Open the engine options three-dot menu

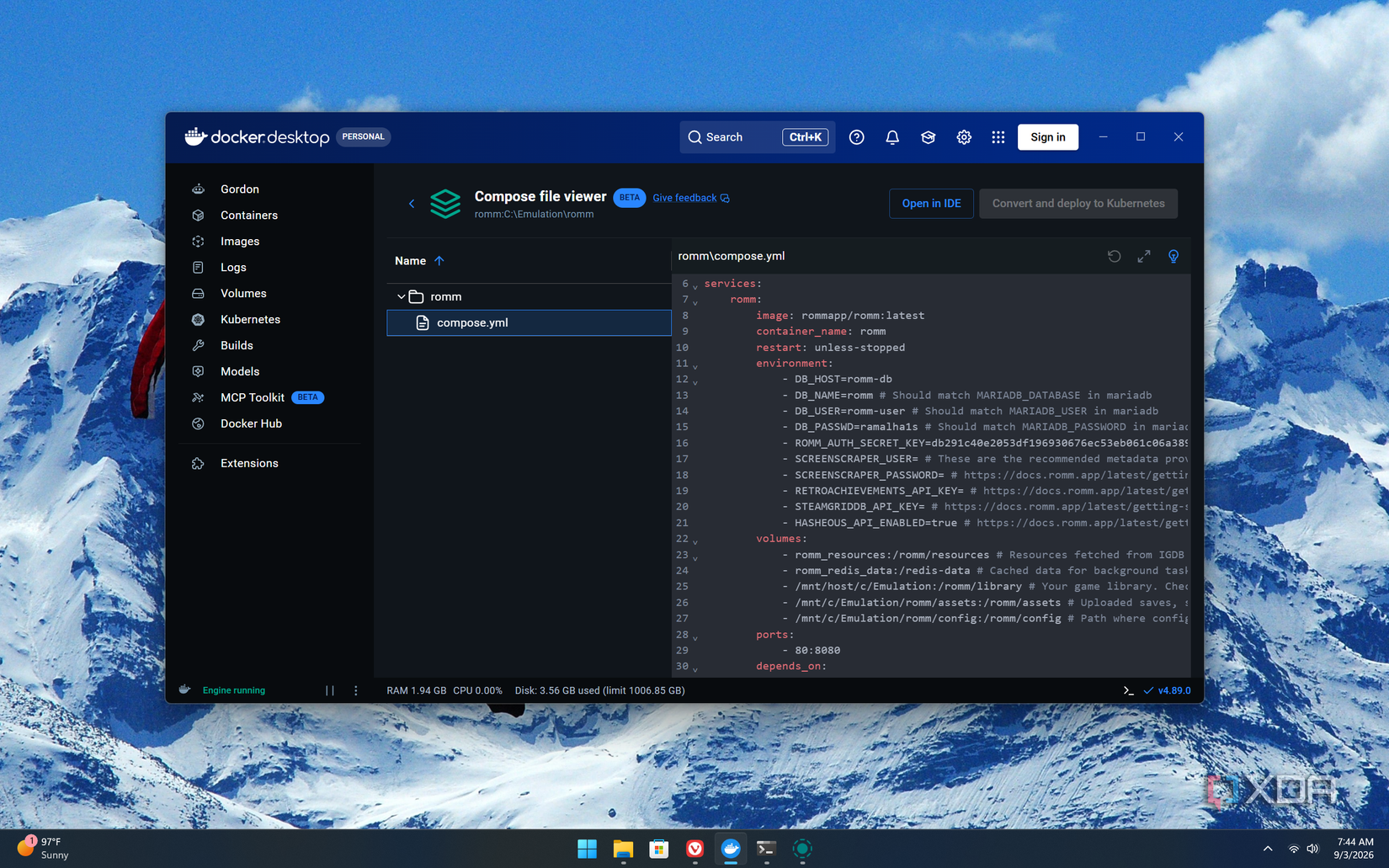click(x=355, y=690)
